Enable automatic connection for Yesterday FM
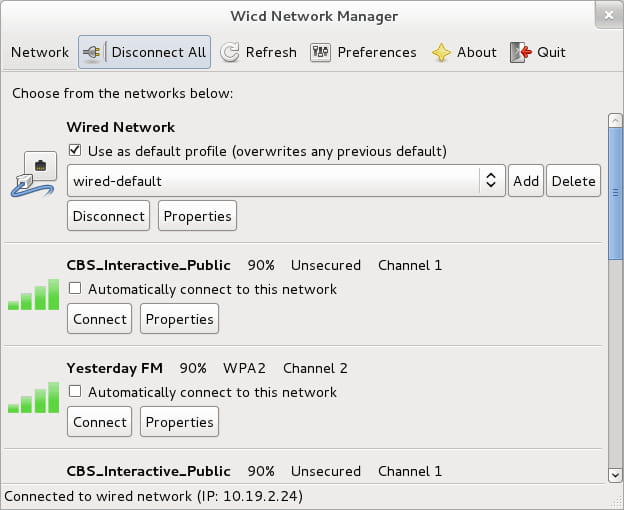The width and height of the screenshot is (624, 510). point(75,392)
